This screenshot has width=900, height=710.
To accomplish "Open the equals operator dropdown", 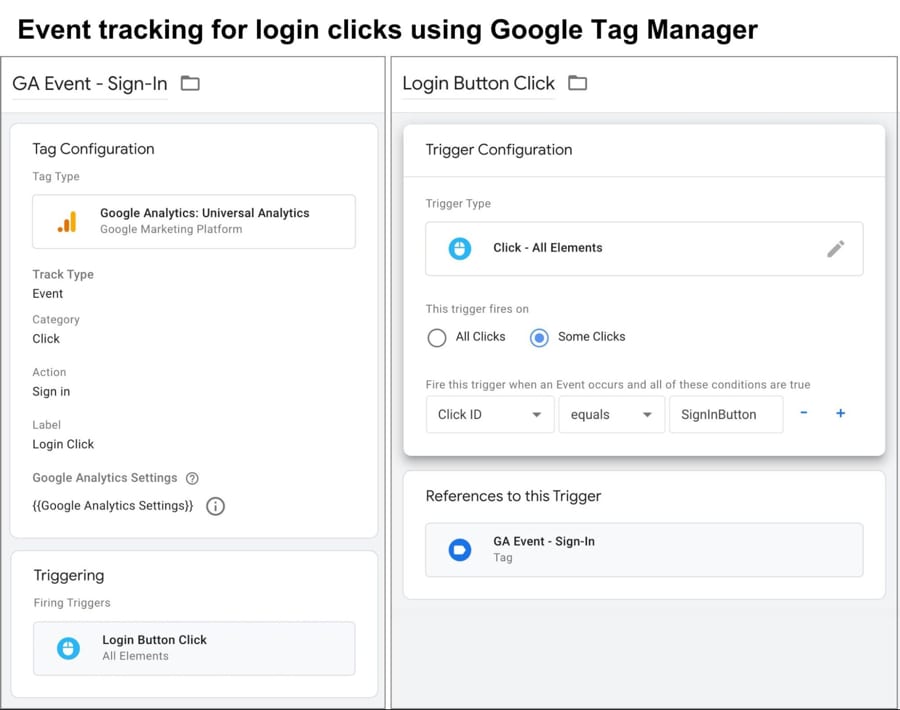I will [611, 414].
